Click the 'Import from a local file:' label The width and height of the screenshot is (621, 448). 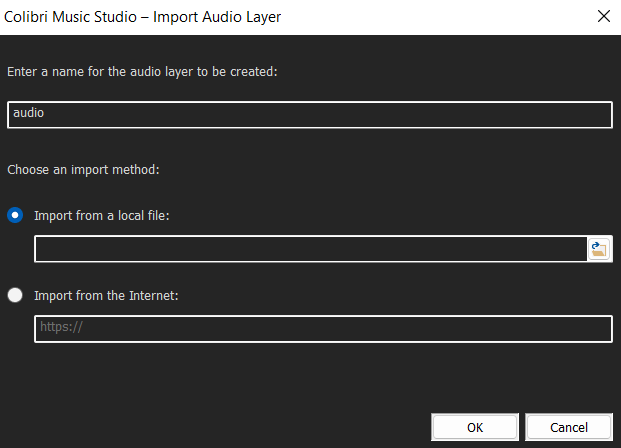102,215
